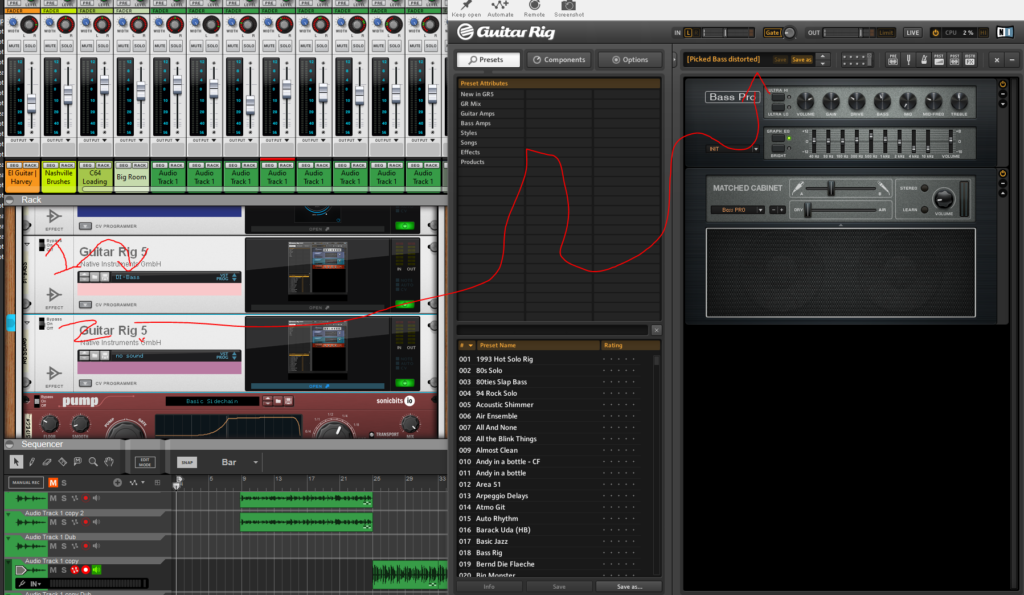Select the Selection arrow tool in Sequencer
The height and width of the screenshot is (595, 1024).
pyautogui.click(x=16, y=462)
